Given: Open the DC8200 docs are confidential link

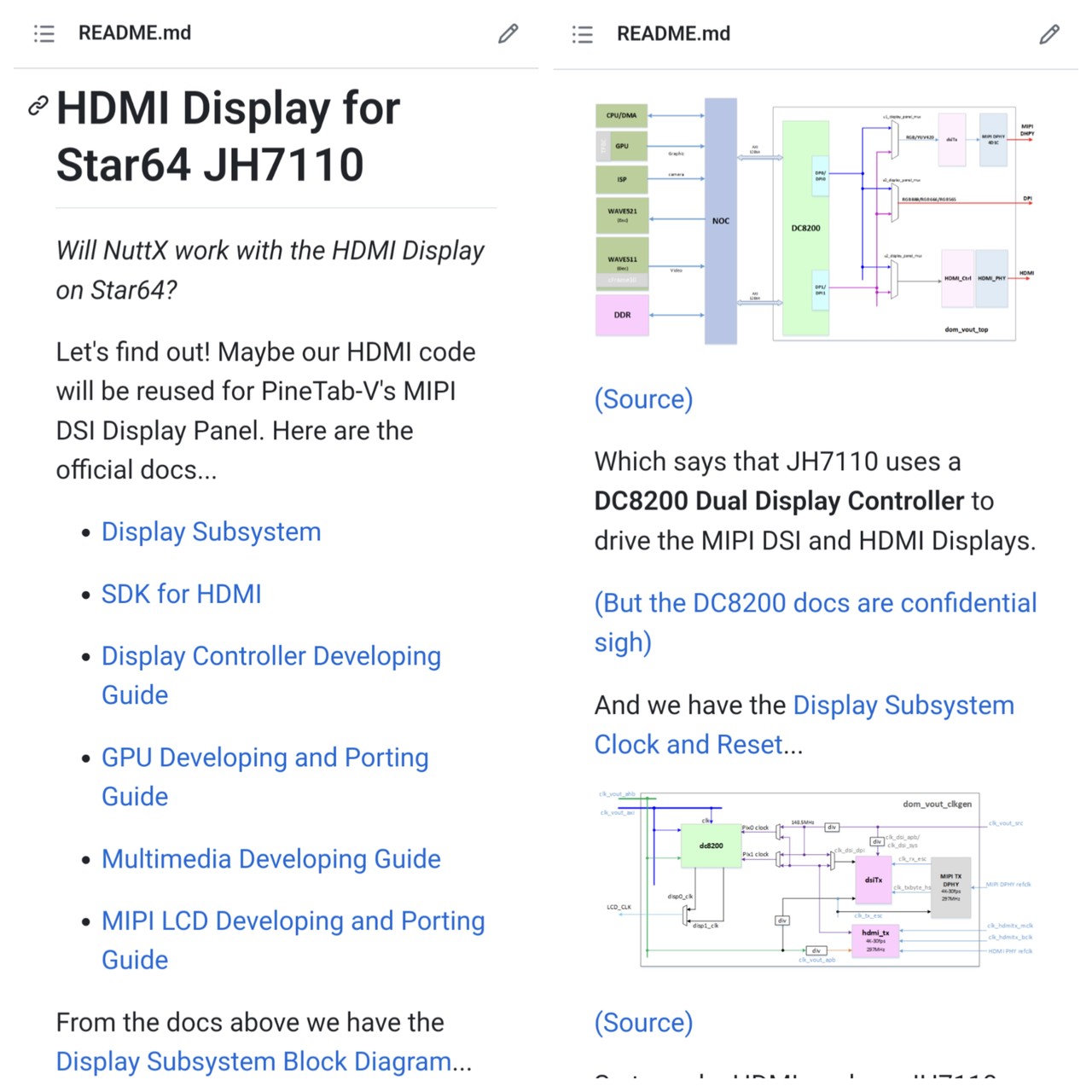Looking at the screenshot, I should [815, 603].
